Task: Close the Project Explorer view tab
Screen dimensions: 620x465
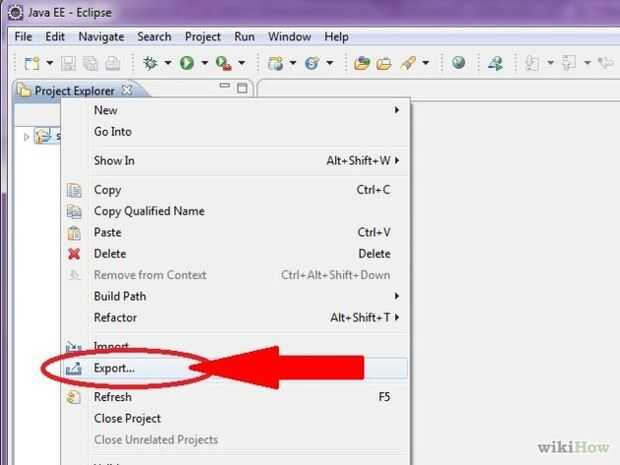Action: (127, 90)
